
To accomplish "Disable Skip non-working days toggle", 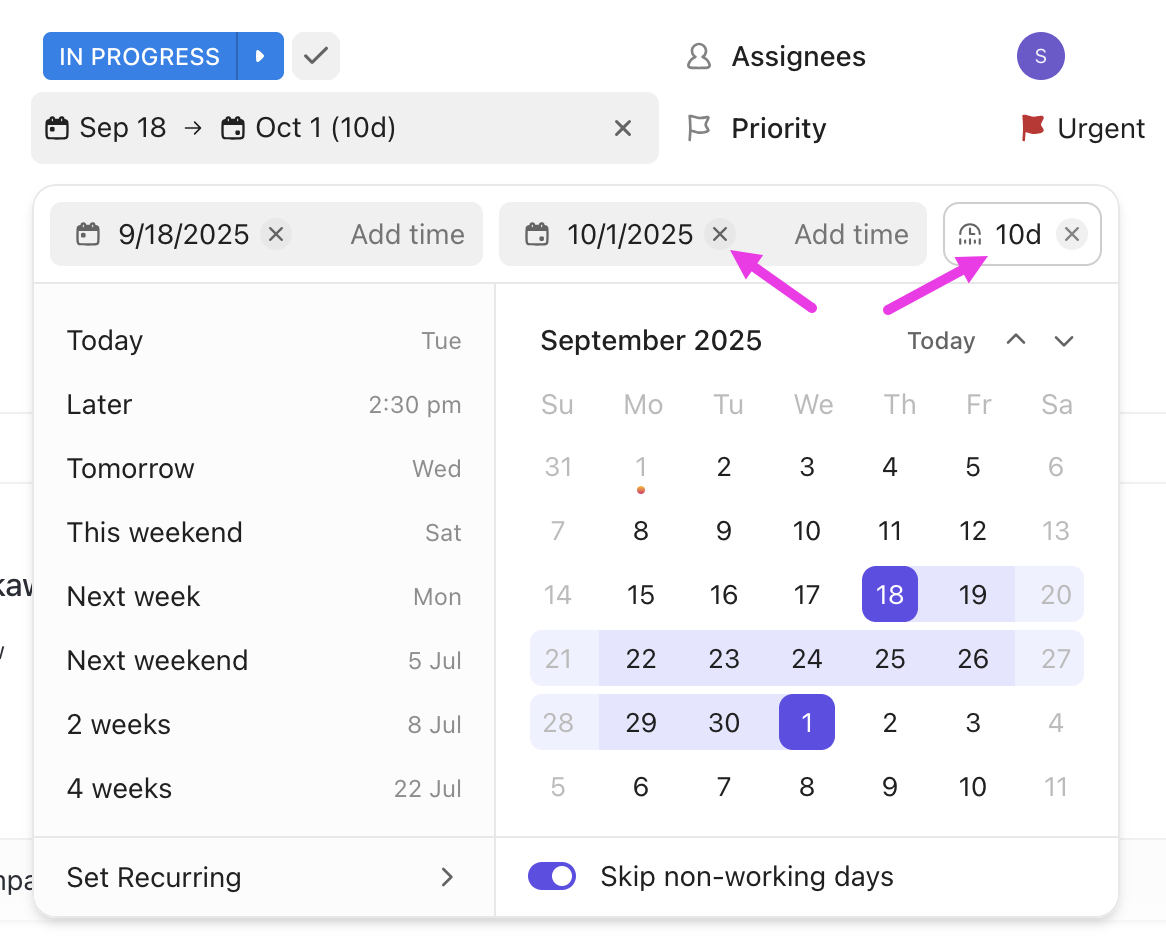I will [x=552, y=877].
